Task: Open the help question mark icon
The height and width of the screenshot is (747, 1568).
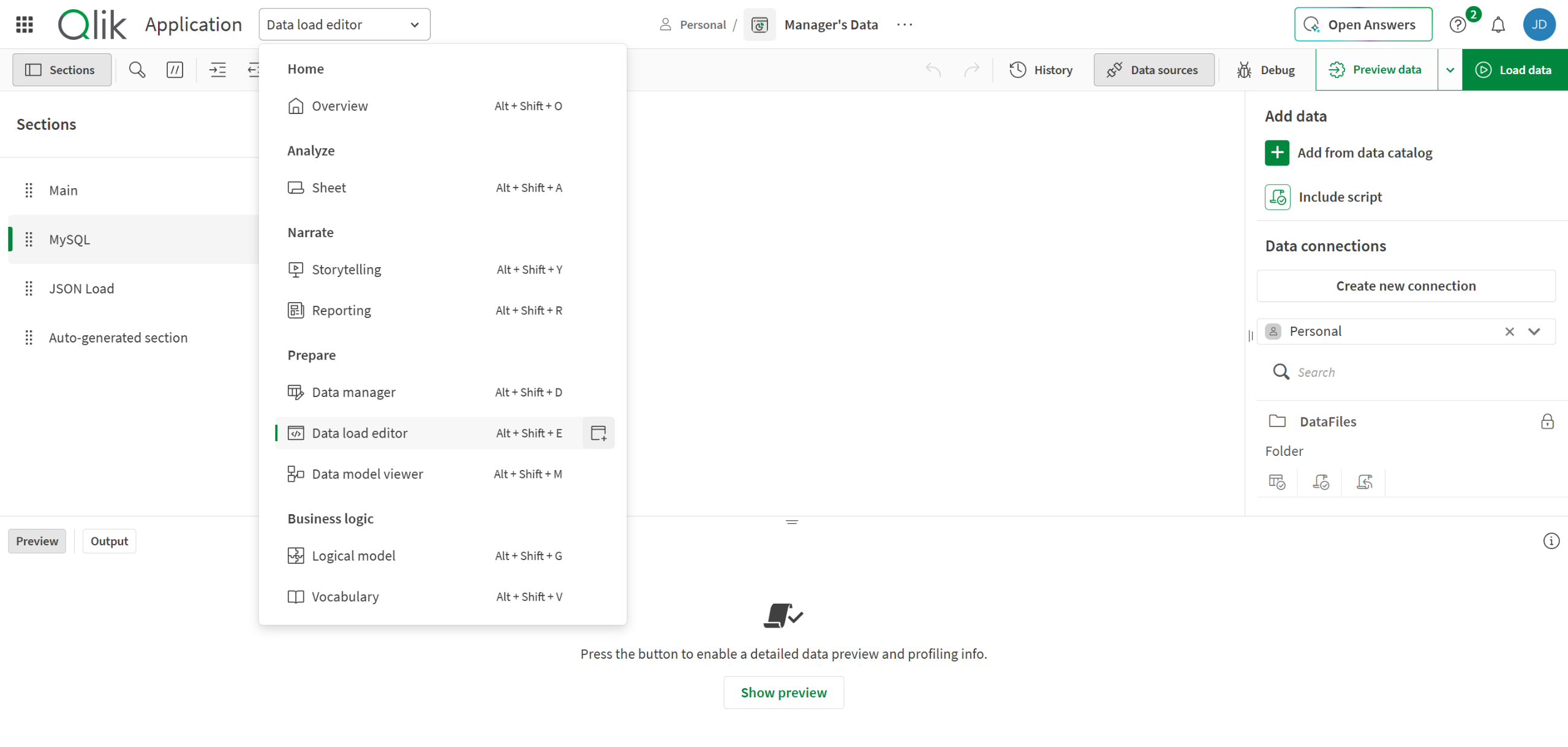Action: click(1458, 25)
